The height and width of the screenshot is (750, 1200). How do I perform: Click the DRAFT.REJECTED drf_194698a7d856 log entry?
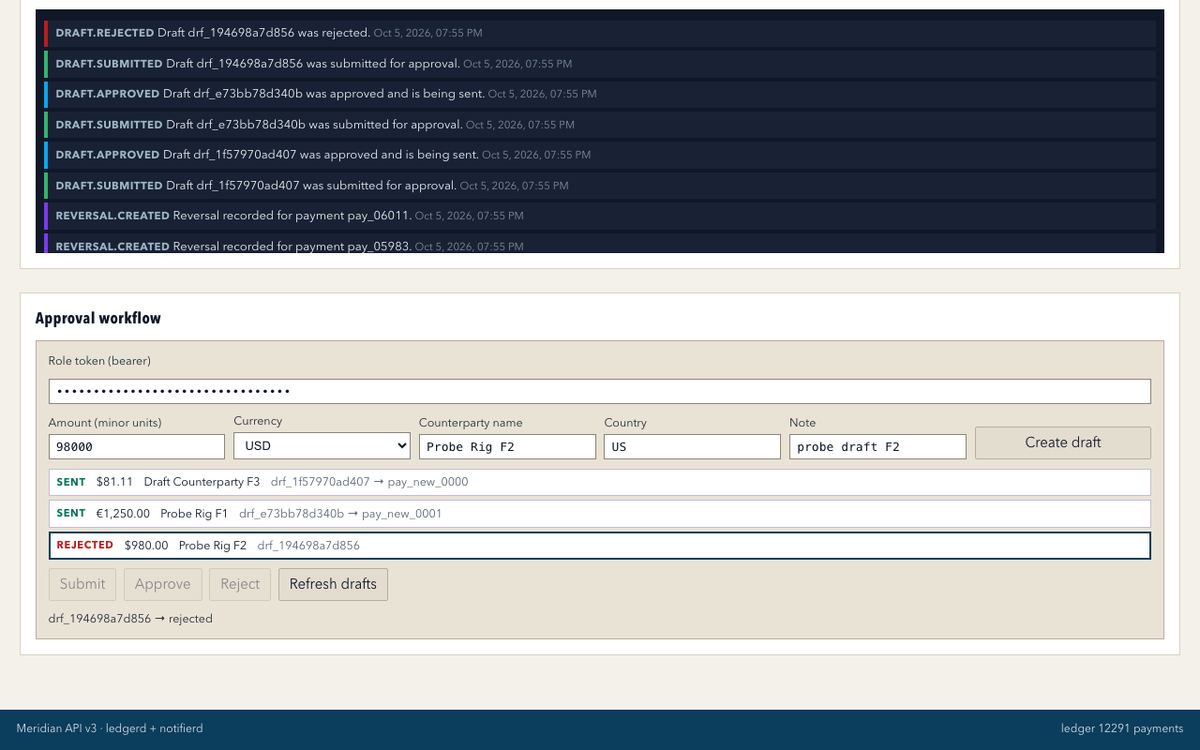600,33
